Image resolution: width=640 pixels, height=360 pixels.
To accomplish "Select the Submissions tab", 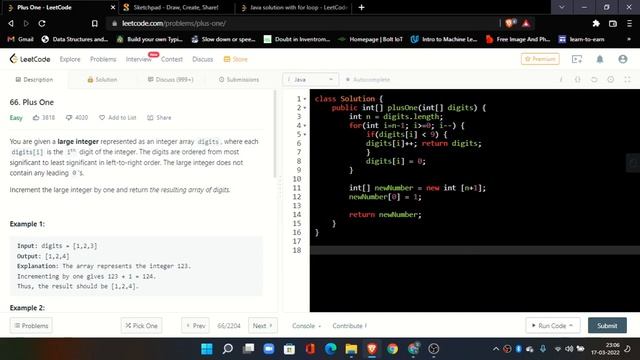I will [239, 80].
